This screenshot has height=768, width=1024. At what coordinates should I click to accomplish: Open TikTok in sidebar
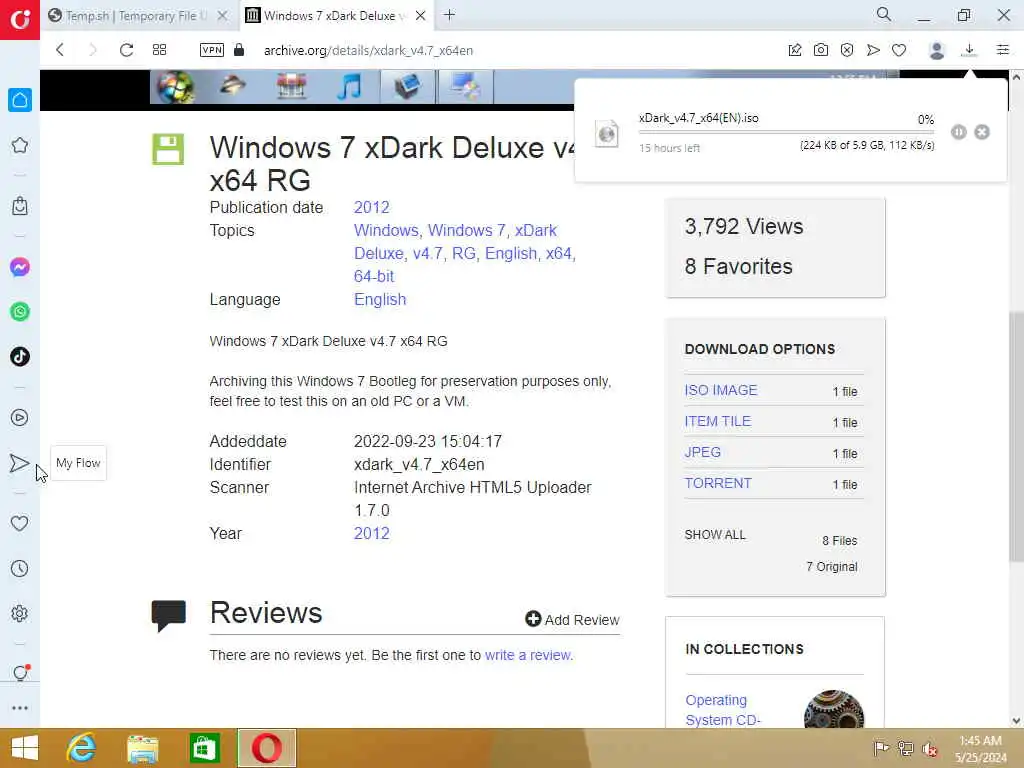[20, 357]
